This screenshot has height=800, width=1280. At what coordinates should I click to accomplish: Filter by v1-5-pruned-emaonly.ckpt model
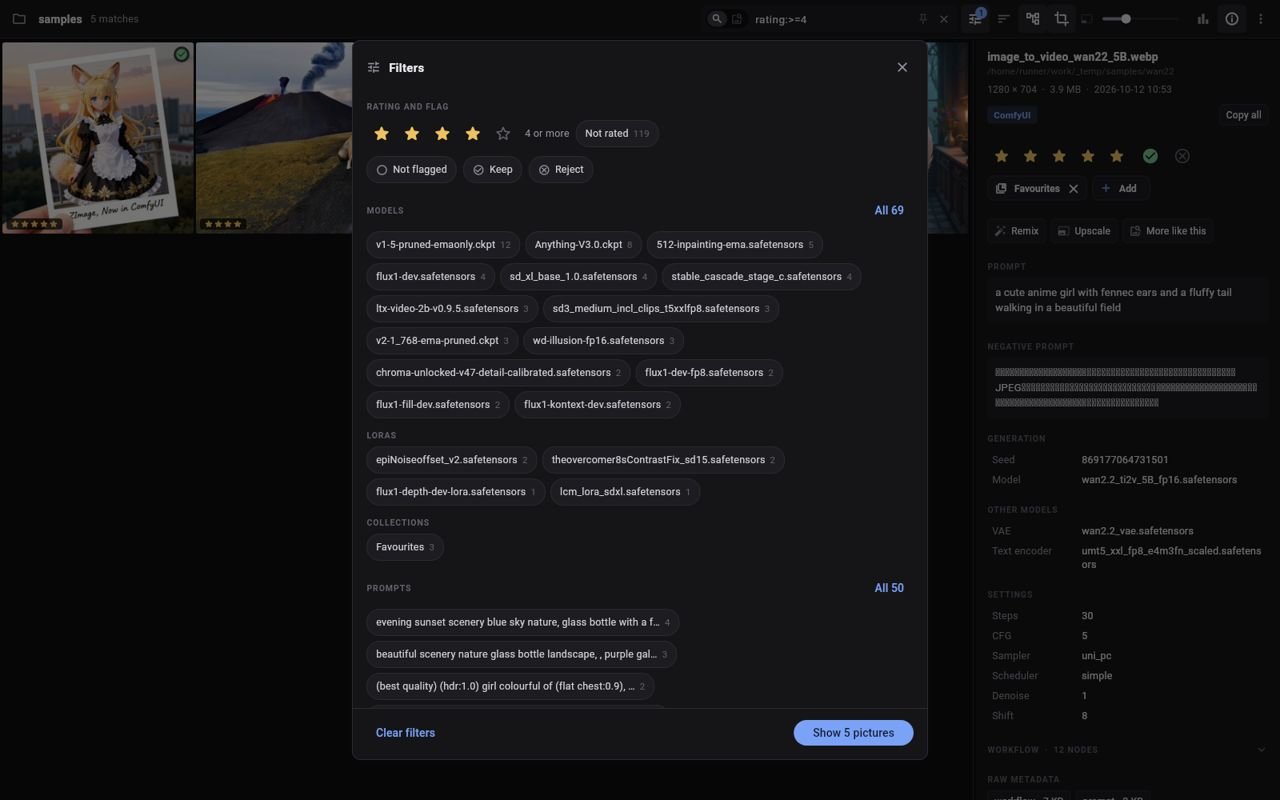tap(443, 245)
